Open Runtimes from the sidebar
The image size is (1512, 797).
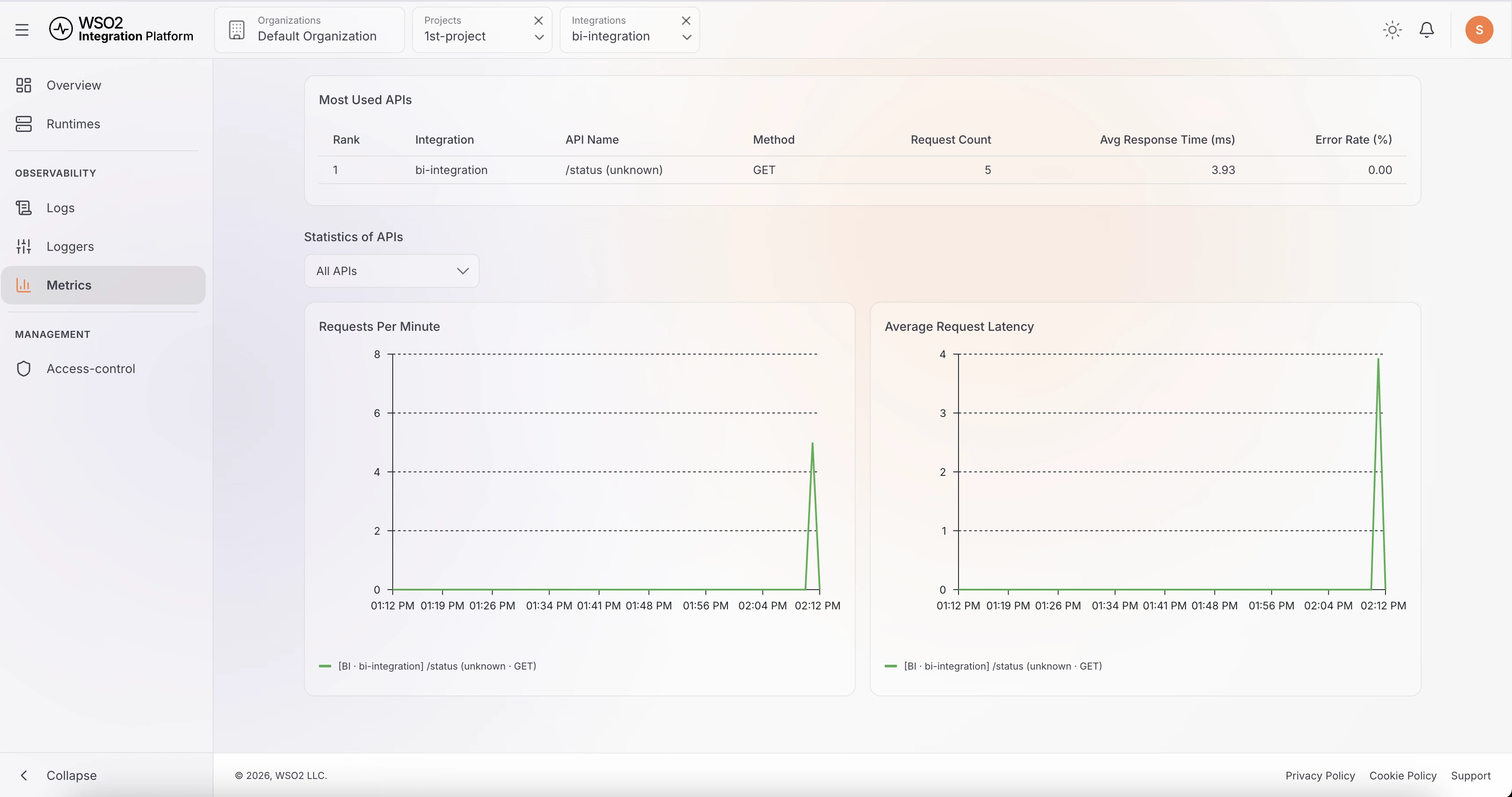pos(73,124)
